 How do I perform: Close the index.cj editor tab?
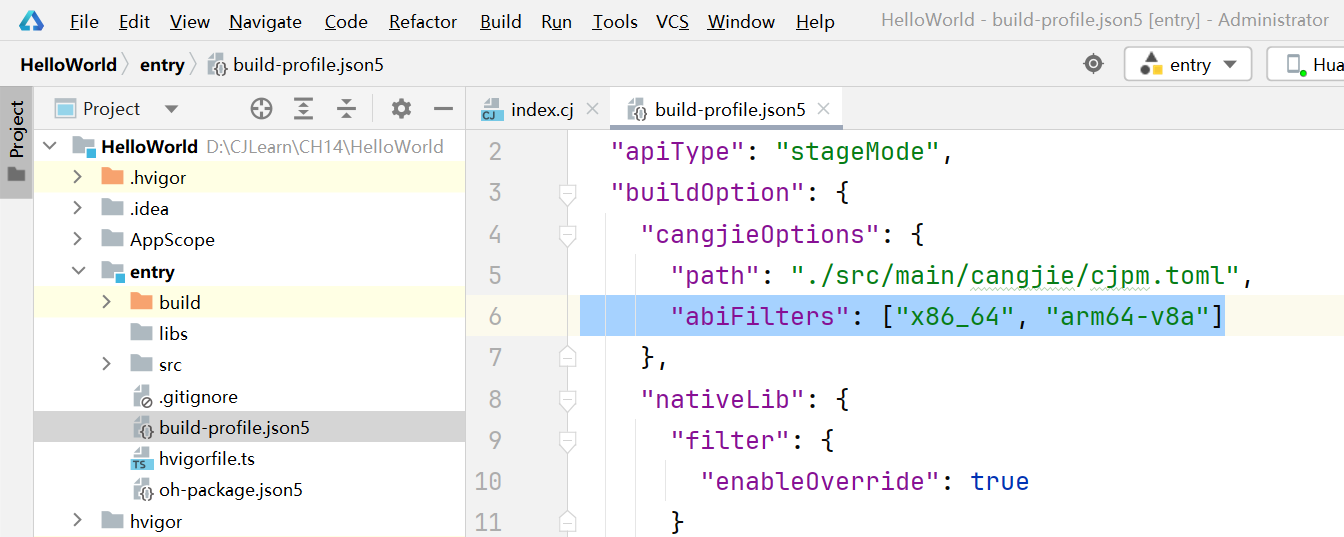pos(592,109)
